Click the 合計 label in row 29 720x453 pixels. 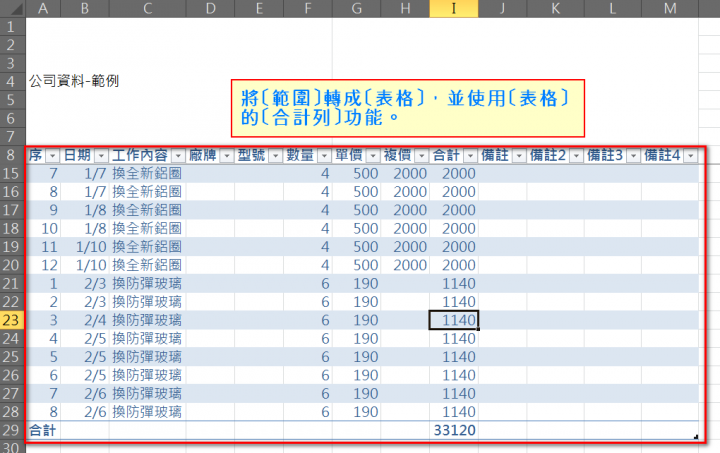(43, 431)
